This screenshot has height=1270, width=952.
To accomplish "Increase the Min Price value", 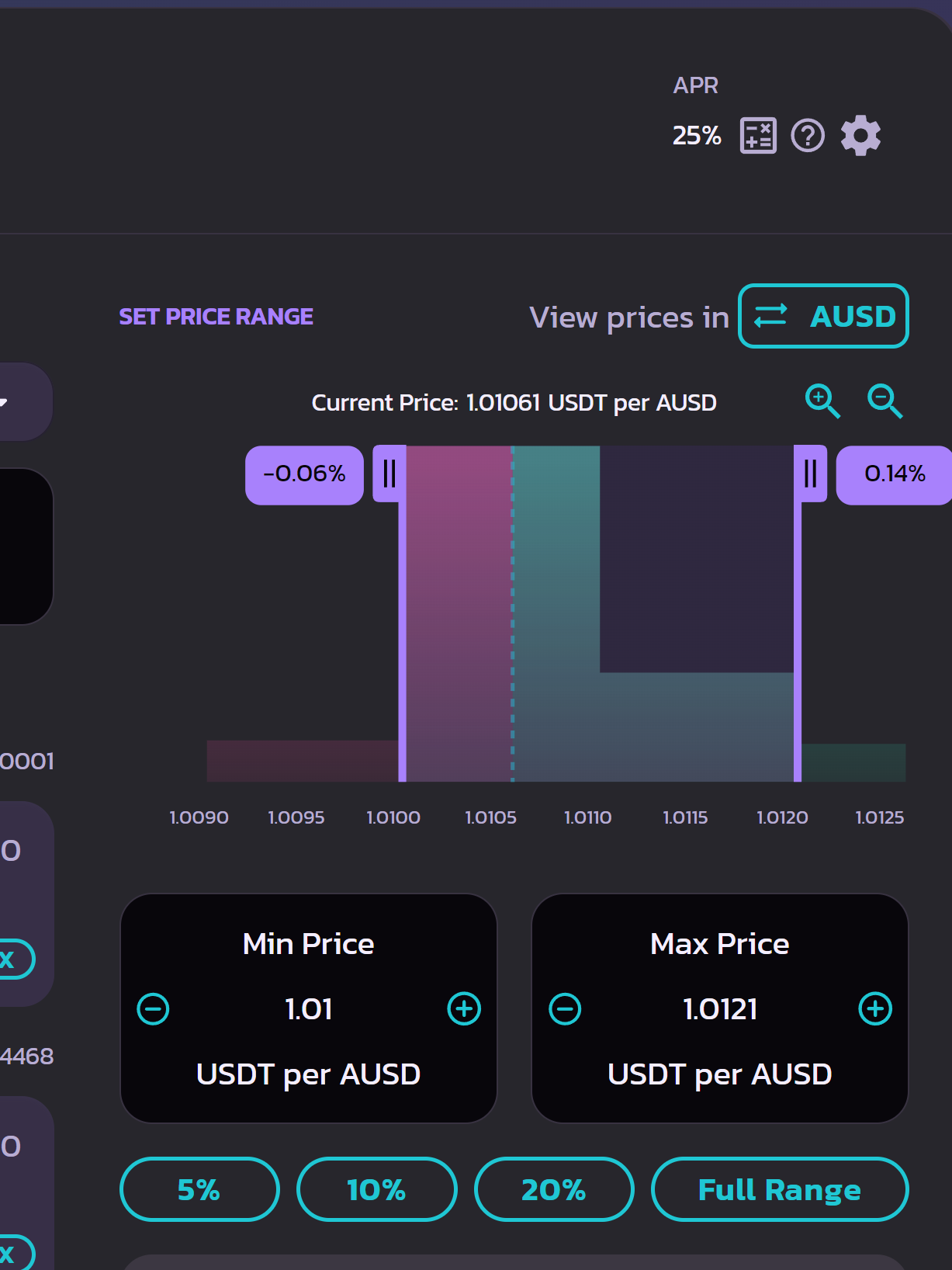I will click(x=464, y=1009).
